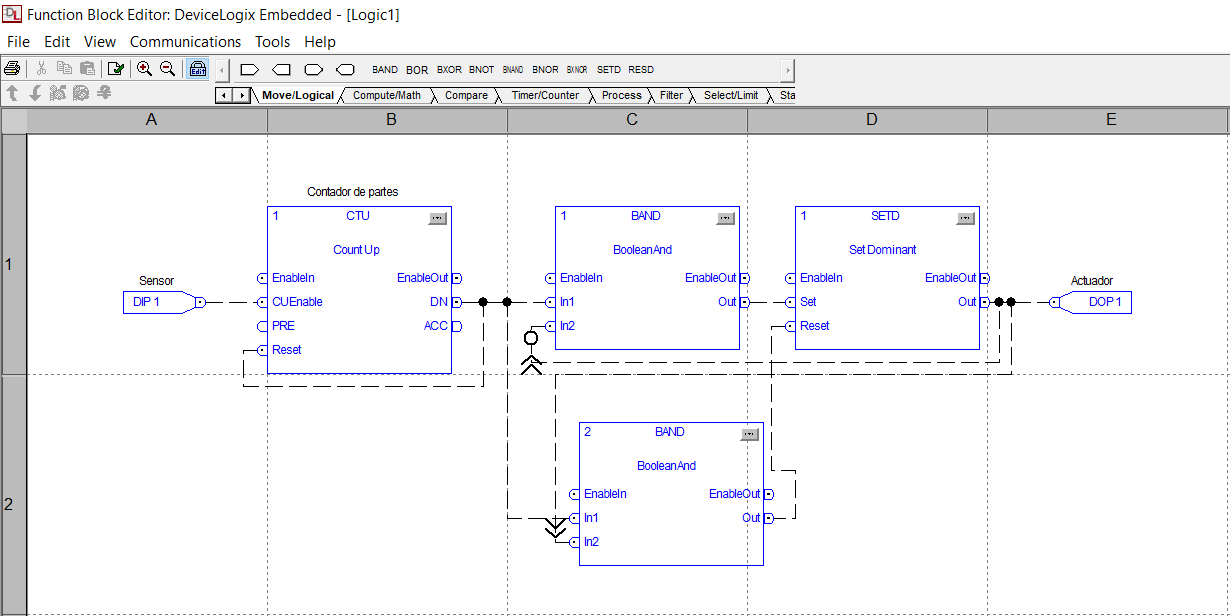Open the Communications menu

(x=185, y=42)
